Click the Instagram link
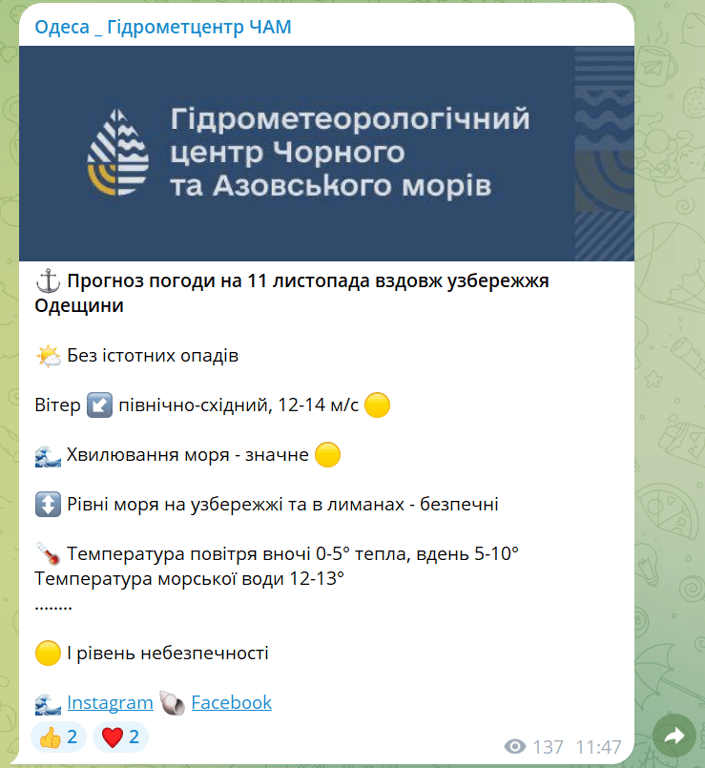The width and height of the screenshot is (705, 768). [x=110, y=702]
